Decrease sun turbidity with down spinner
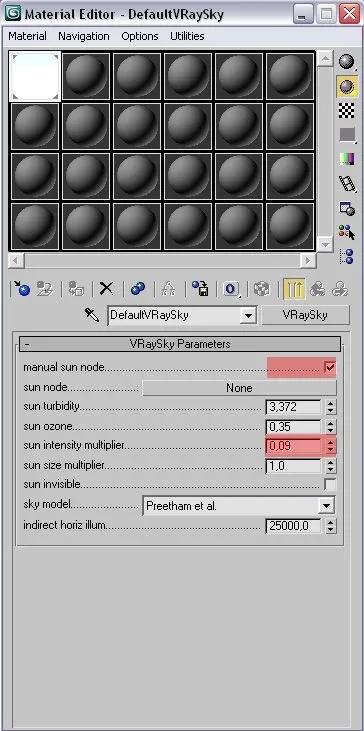The width and height of the screenshot is (364, 731). 330,410
